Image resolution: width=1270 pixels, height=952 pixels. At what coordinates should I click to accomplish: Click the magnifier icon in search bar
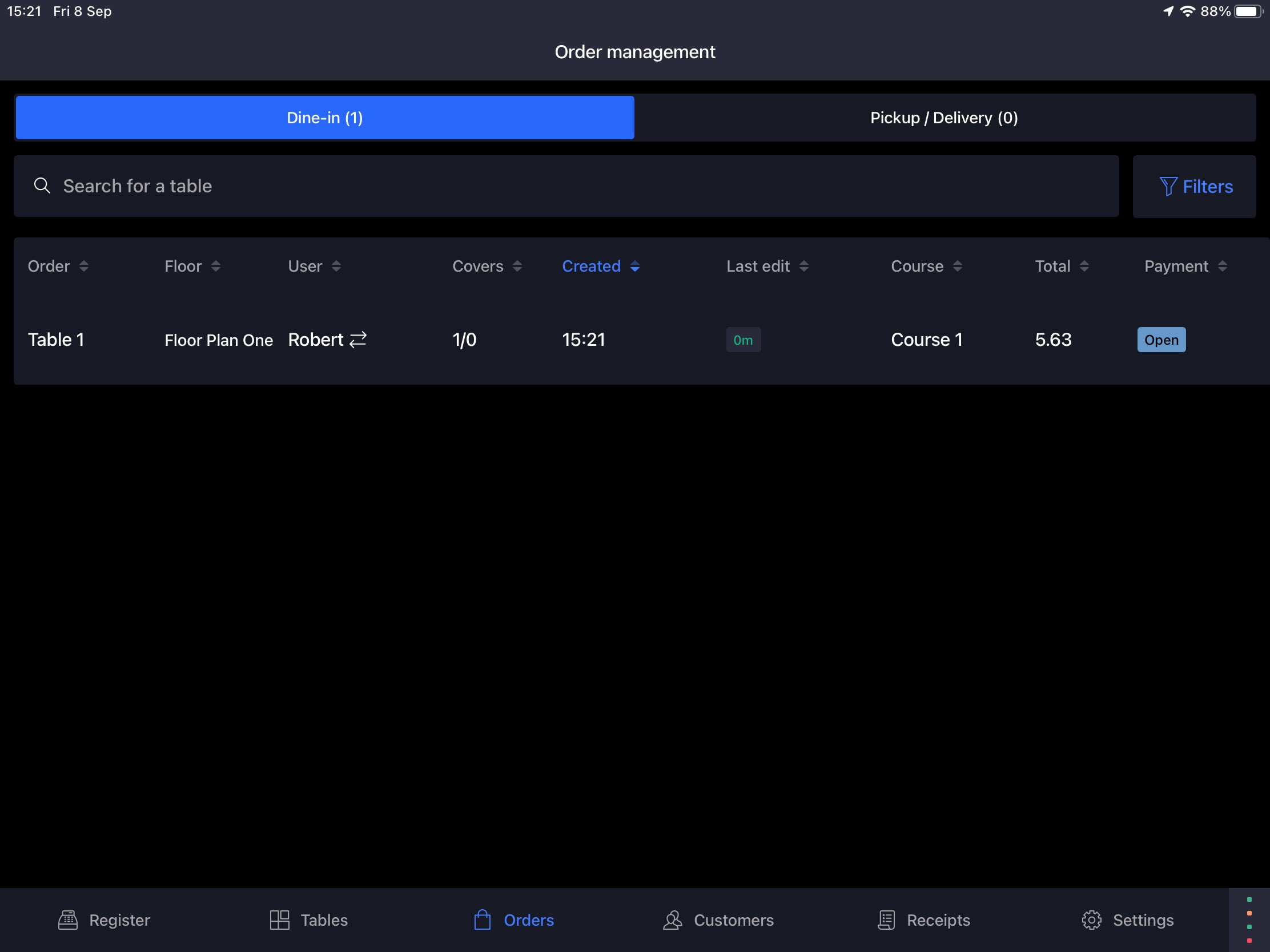pyautogui.click(x=42, y=186)
